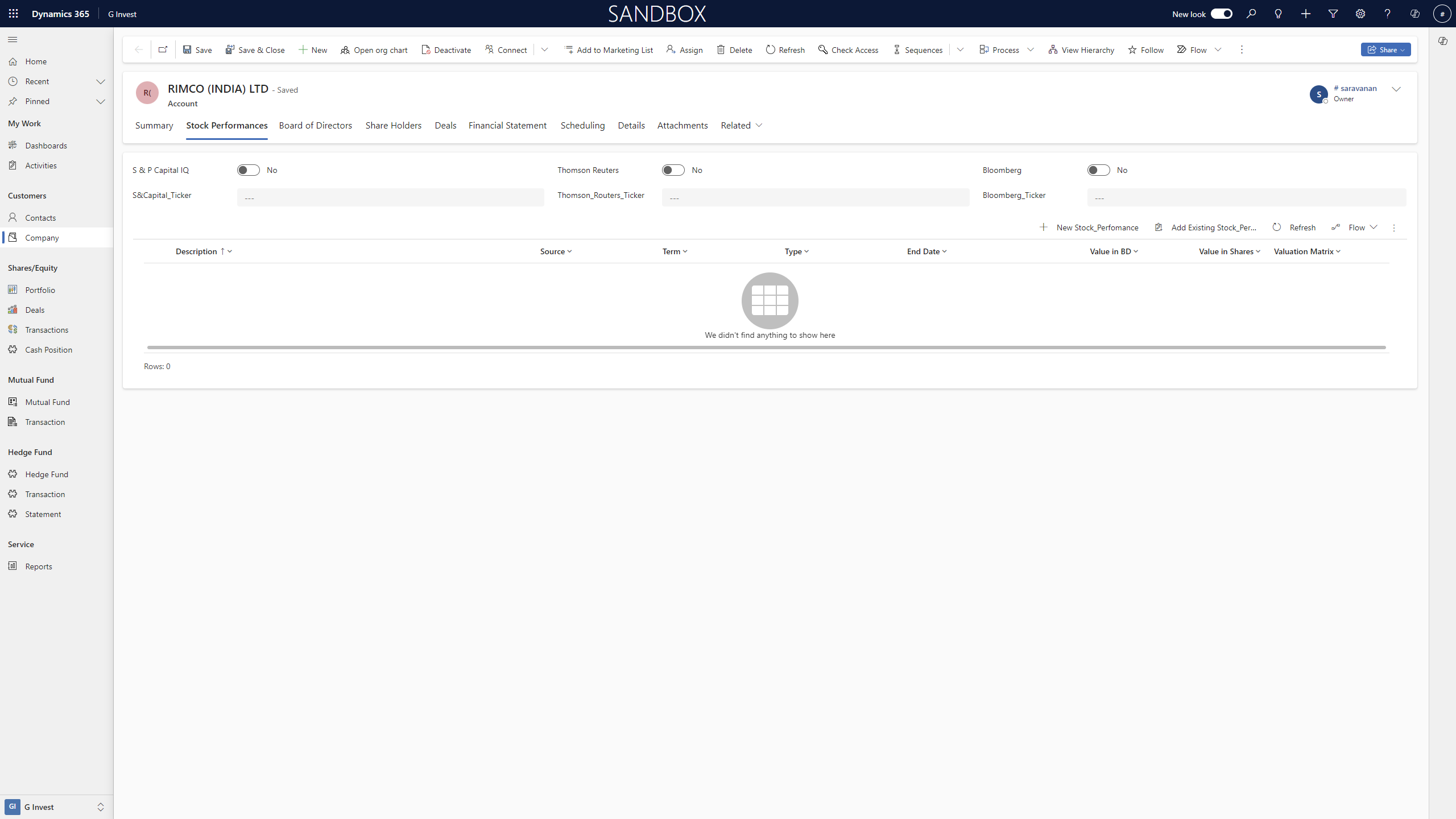Enable the Thomson Reuters toggle
The height and width of the screenshot is (819, 1456).
click(x=673, y=170)
